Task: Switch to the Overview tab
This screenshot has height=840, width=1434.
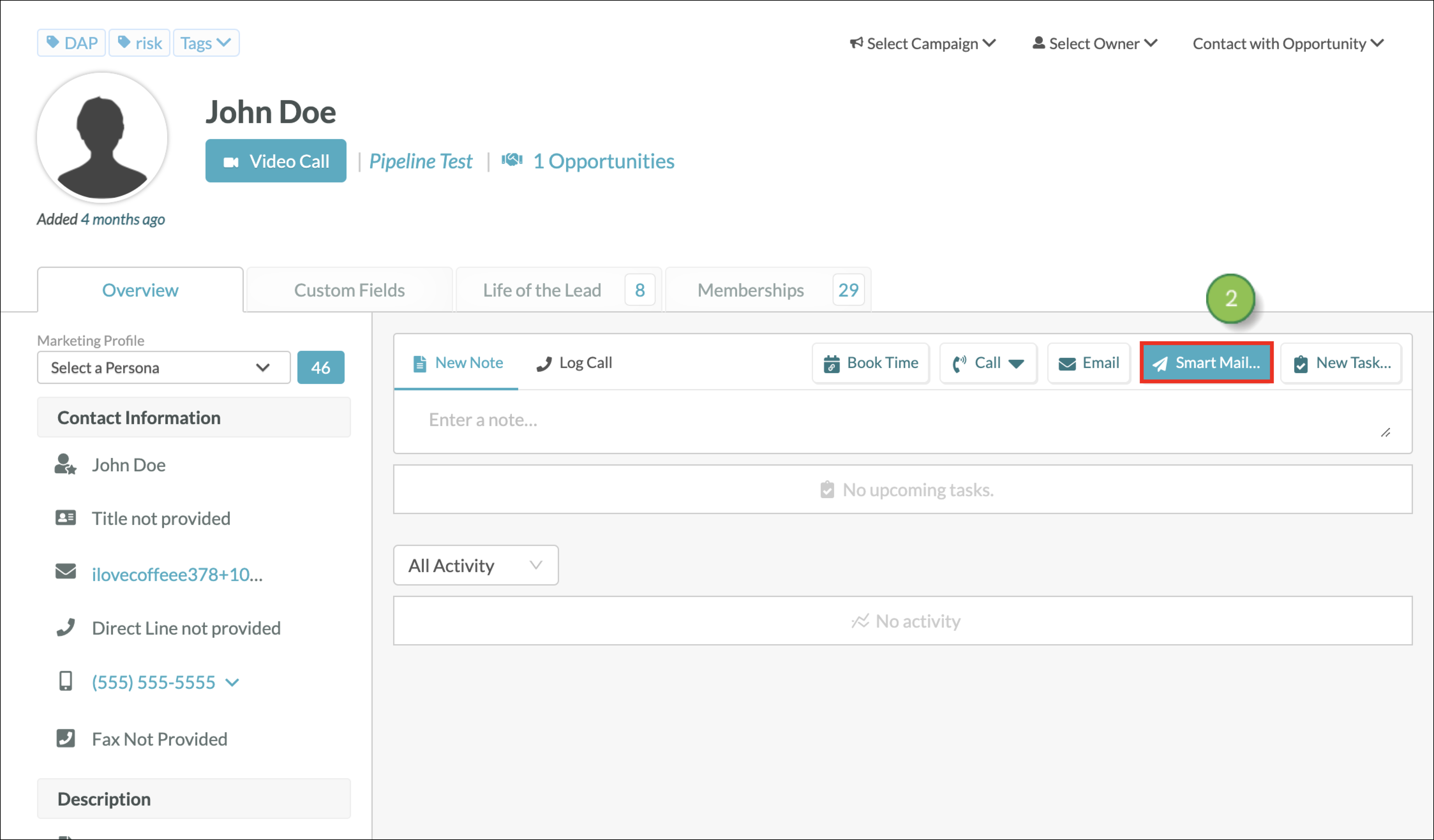Action: click(140, 290)
